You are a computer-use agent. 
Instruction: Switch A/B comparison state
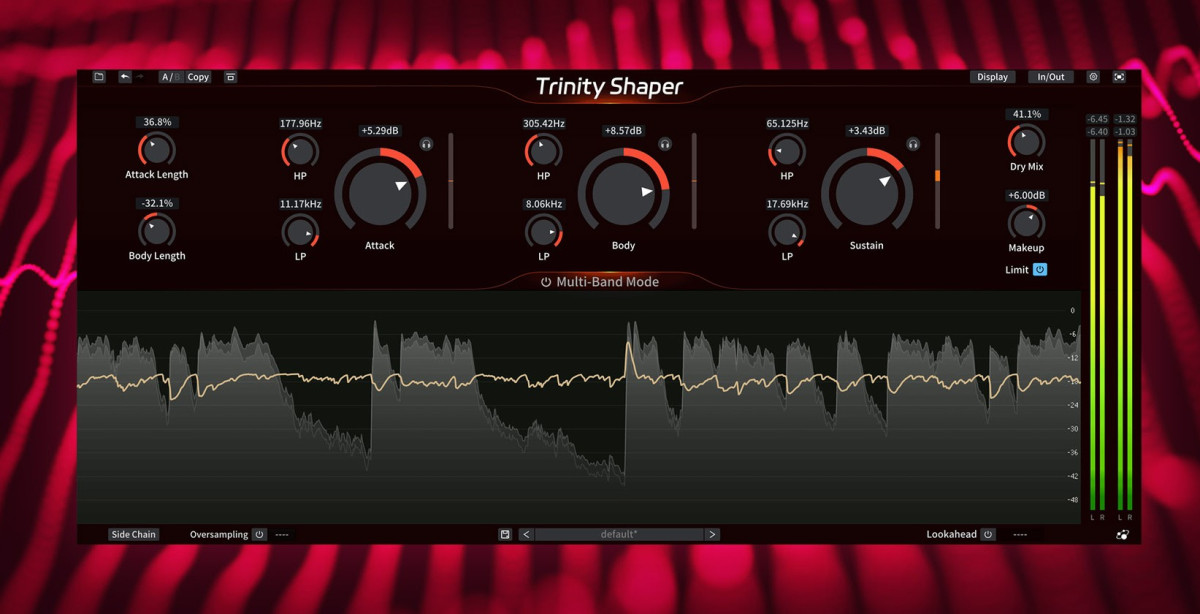click(170, 77)
